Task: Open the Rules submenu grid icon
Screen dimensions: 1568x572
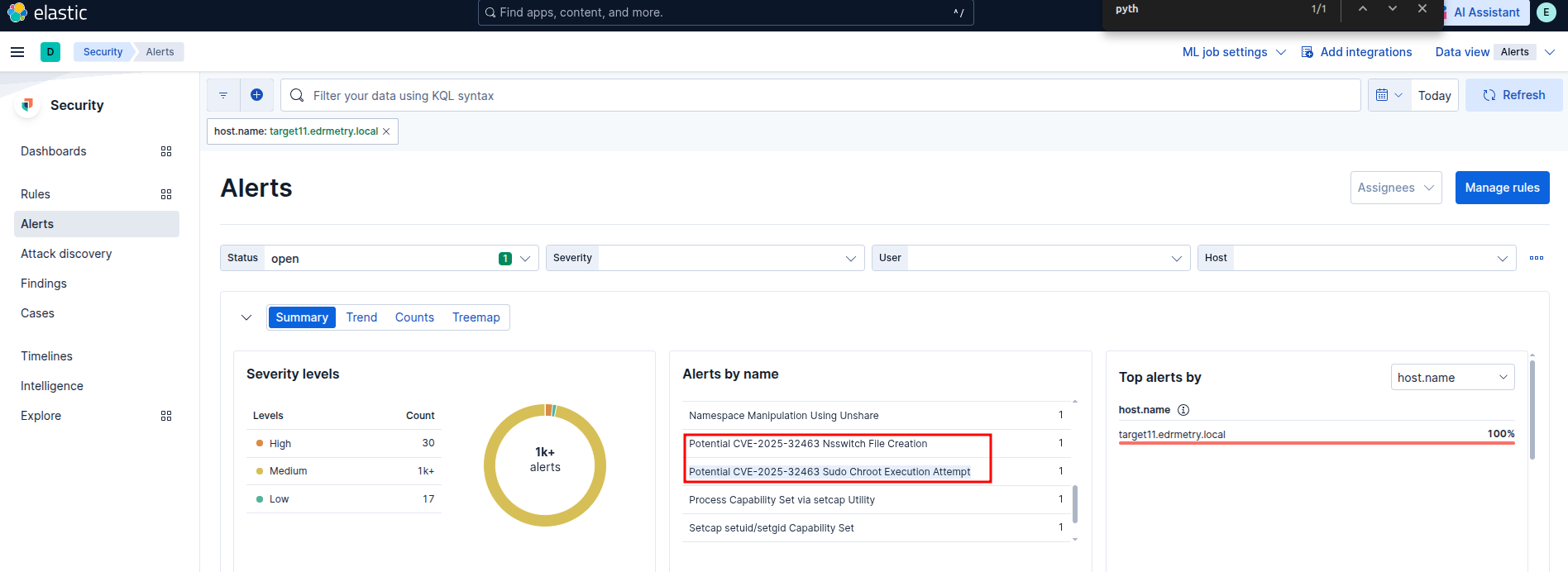Action: pos(166,194)
